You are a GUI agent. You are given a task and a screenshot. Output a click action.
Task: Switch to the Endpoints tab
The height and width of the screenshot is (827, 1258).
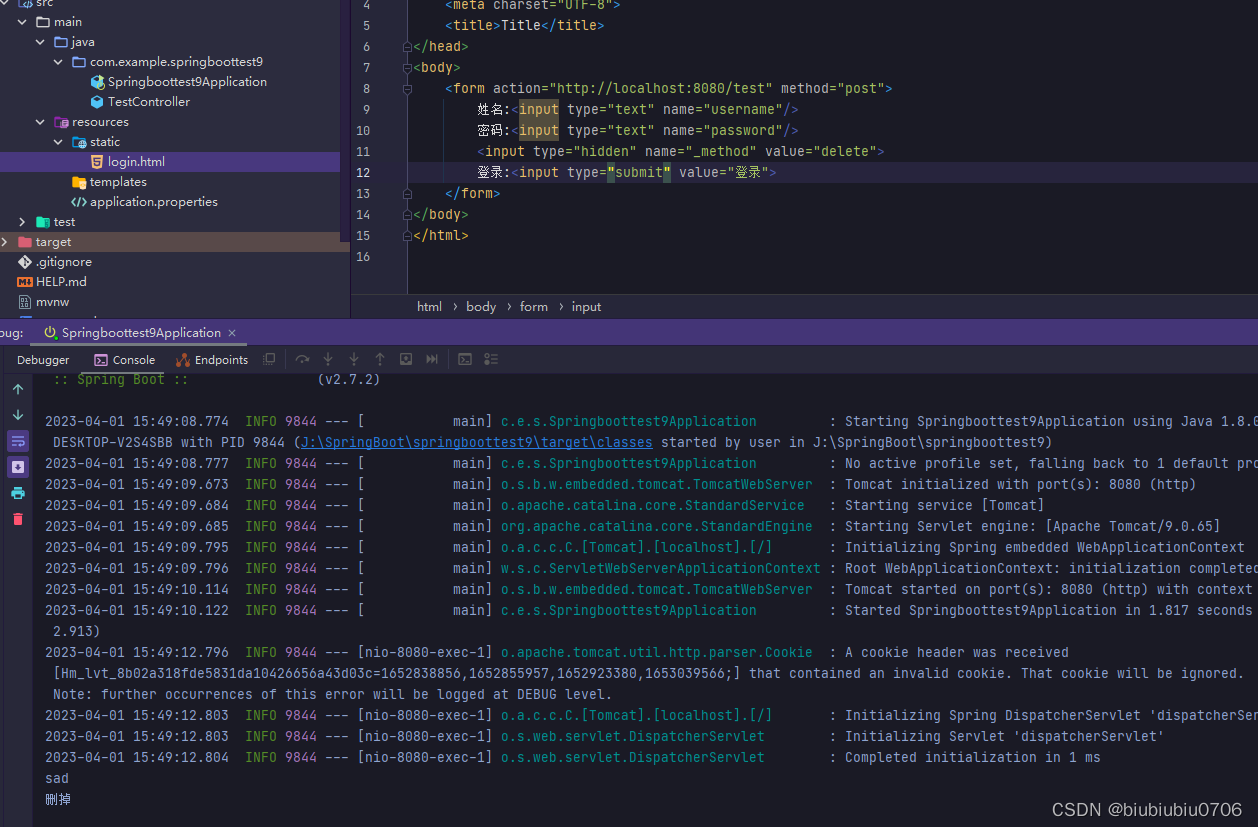[x=211, y=359]
